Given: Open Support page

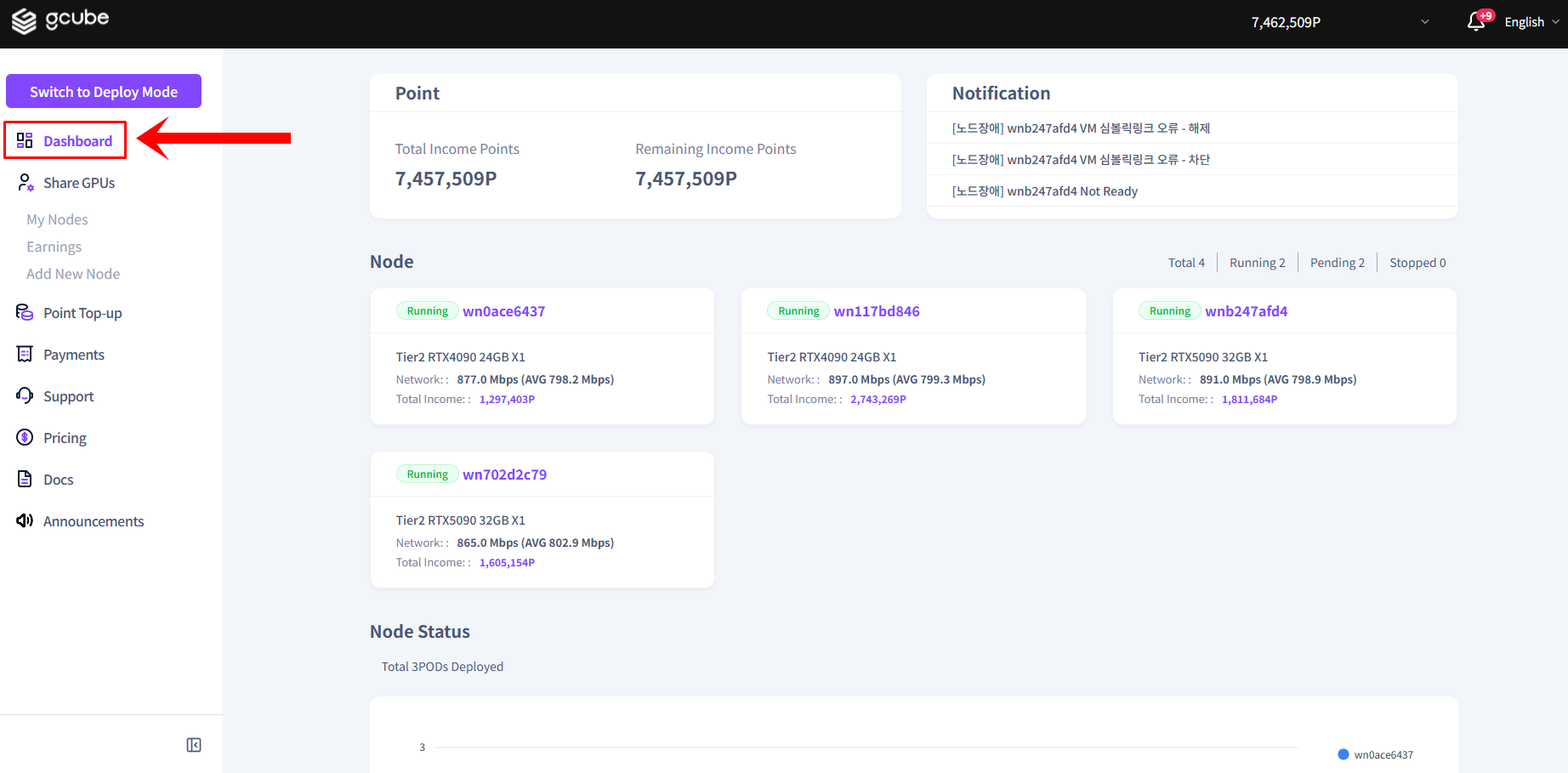Looking at the screenshot, I should coord(68,396).
